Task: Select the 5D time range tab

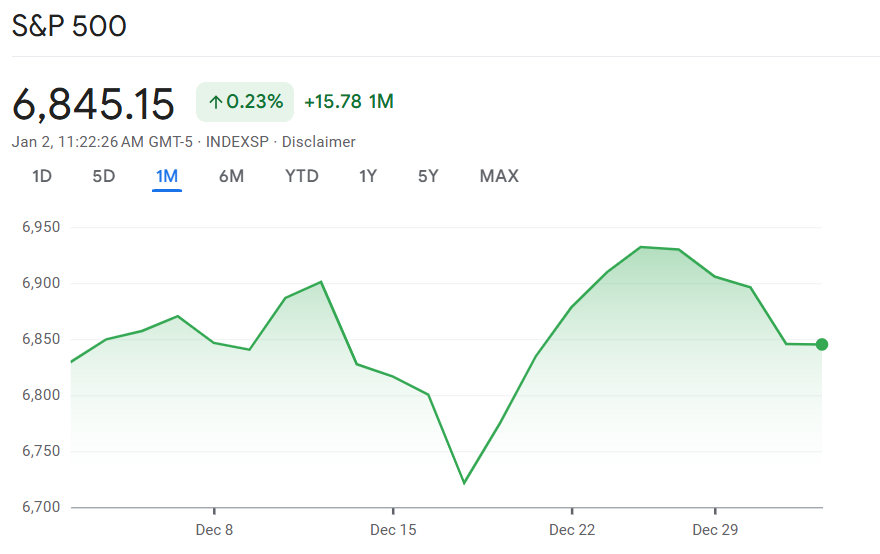Action: pos(104,177)
